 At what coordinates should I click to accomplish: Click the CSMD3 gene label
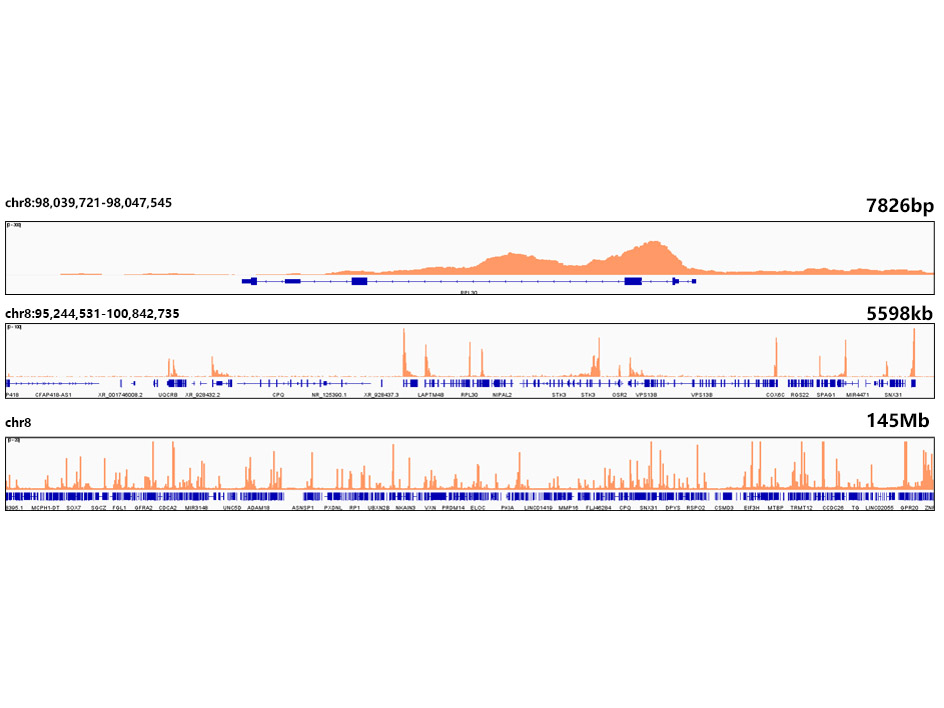(x=723, y=507)
